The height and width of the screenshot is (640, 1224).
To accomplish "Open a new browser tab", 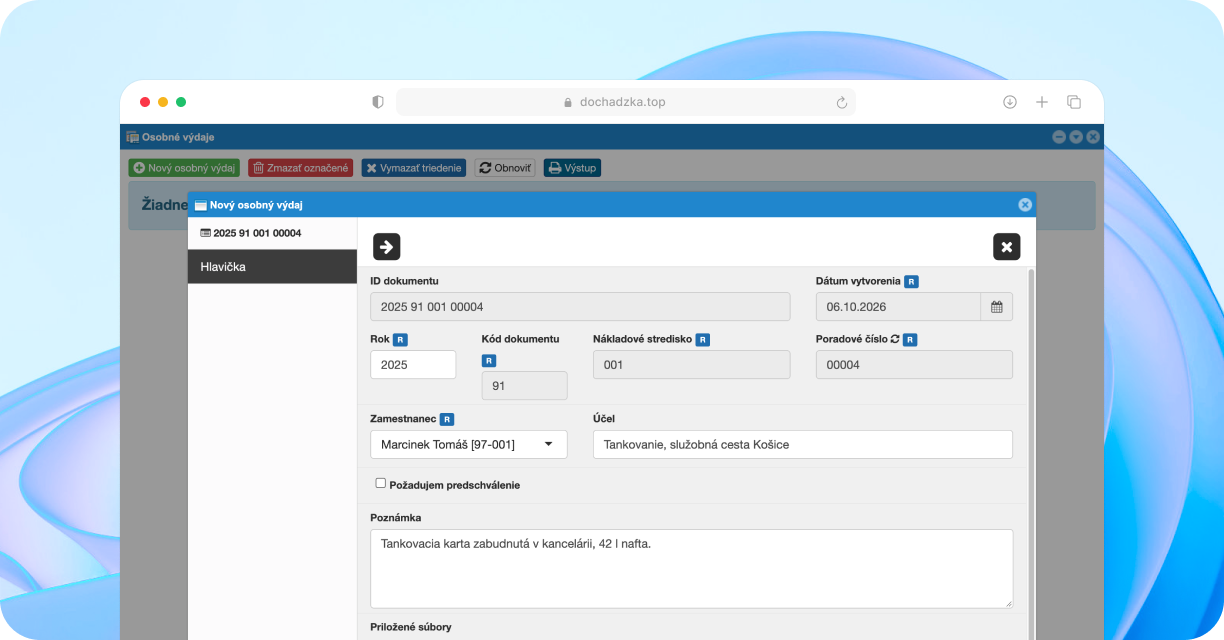I will tap(1042, 102).
